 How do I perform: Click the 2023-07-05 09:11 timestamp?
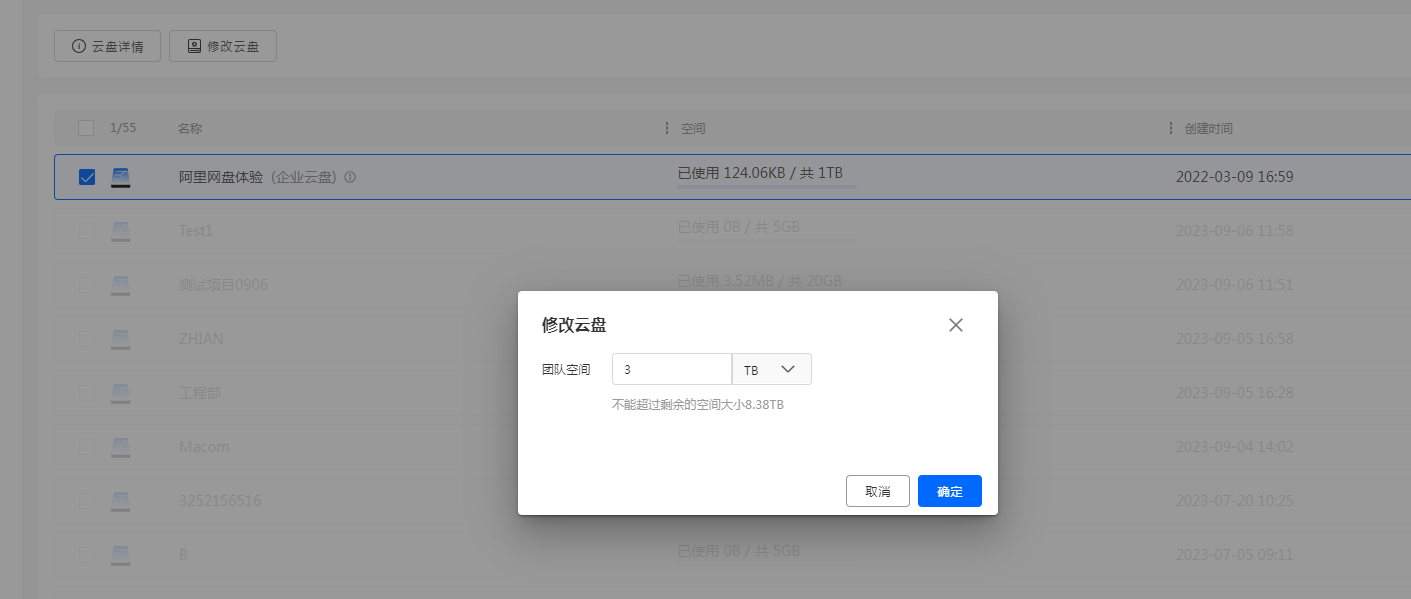point(1235,554)
